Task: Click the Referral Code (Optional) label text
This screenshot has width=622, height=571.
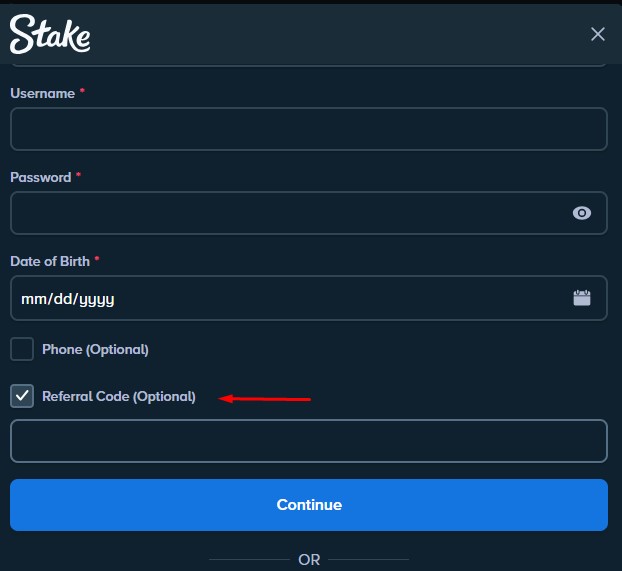Action: (x=119, y=396)
